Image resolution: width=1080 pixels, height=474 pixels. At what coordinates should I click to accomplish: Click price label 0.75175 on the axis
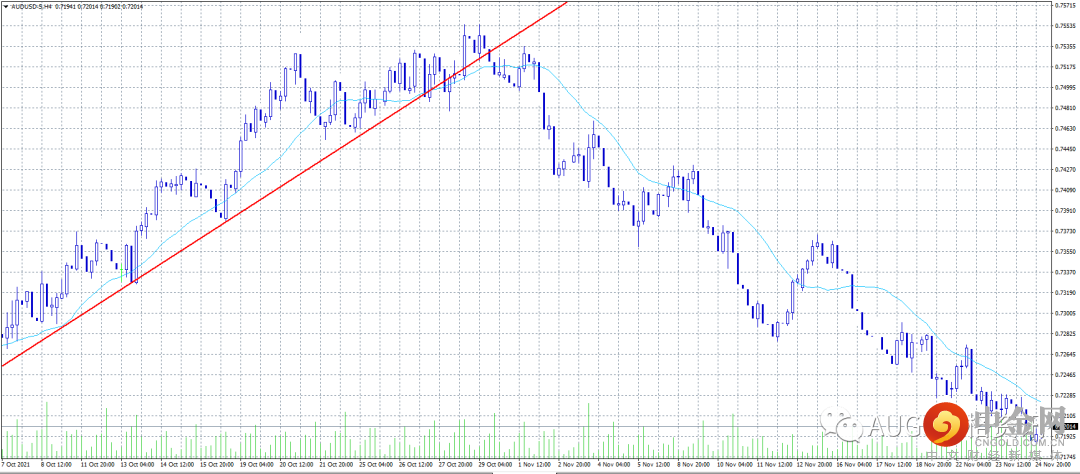coord(1064,68)
